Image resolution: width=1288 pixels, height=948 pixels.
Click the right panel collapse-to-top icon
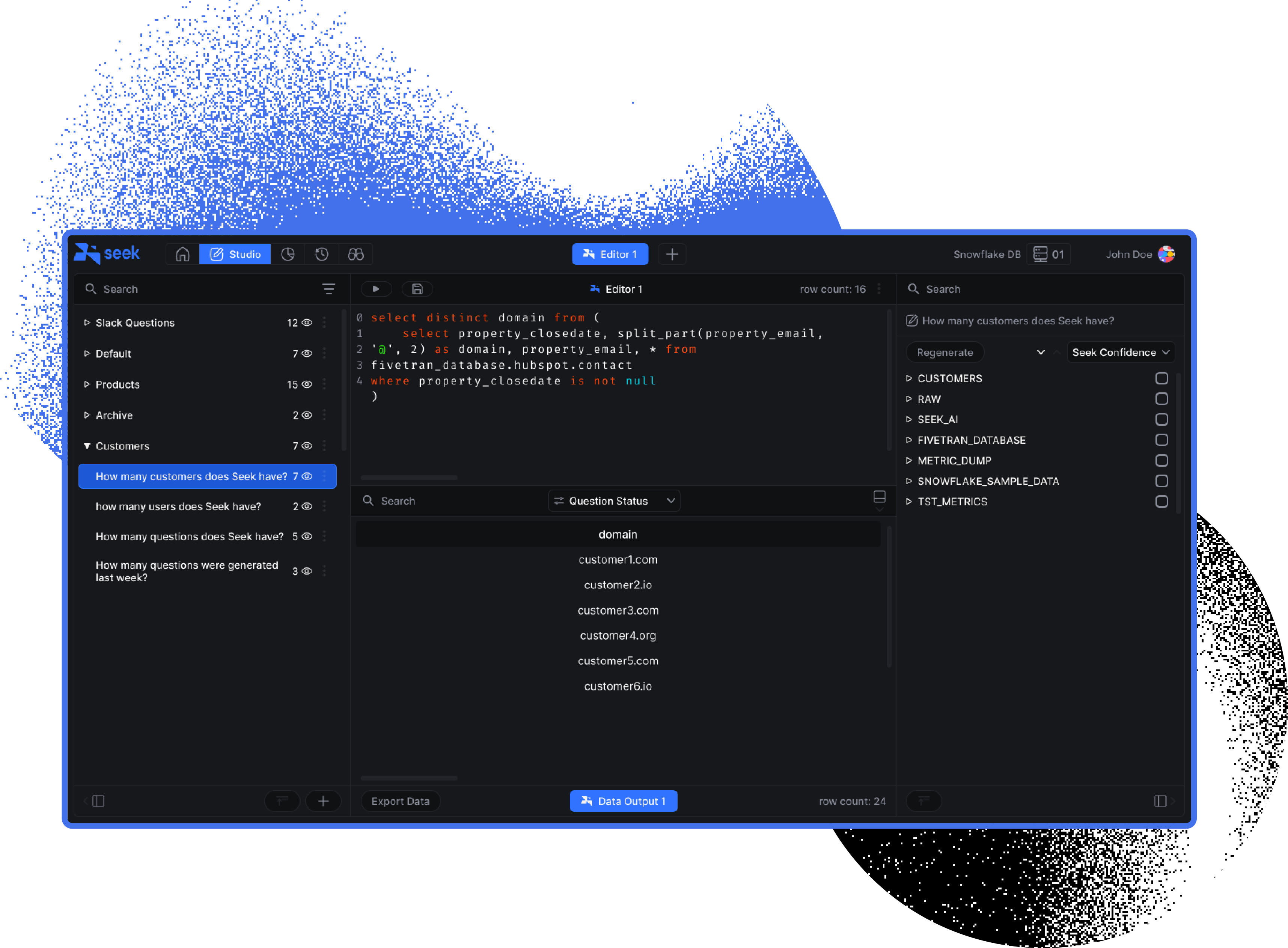(923, 801)
